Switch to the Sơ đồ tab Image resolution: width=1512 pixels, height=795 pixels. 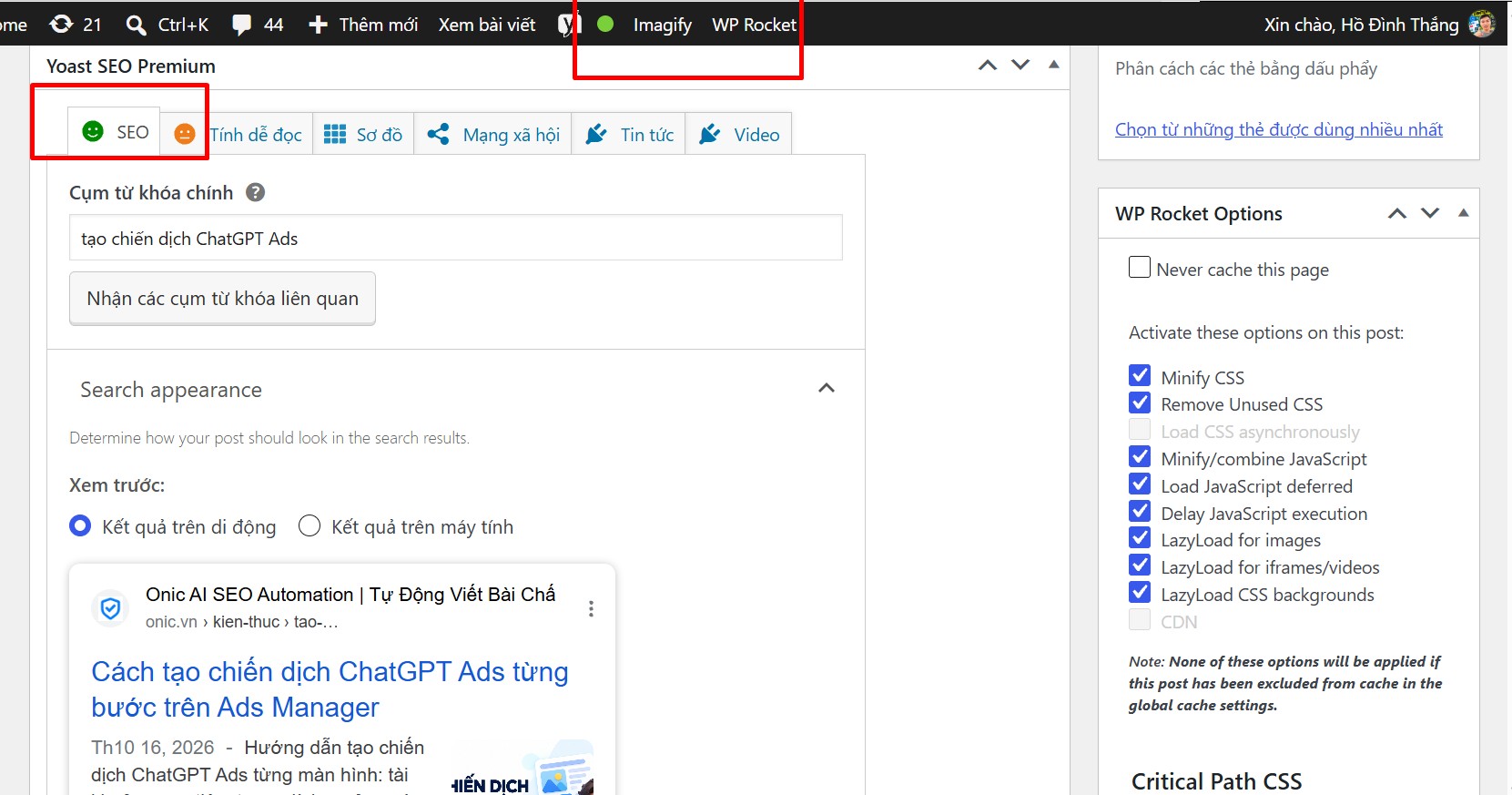pyautogui.click(x=363, y=134)
